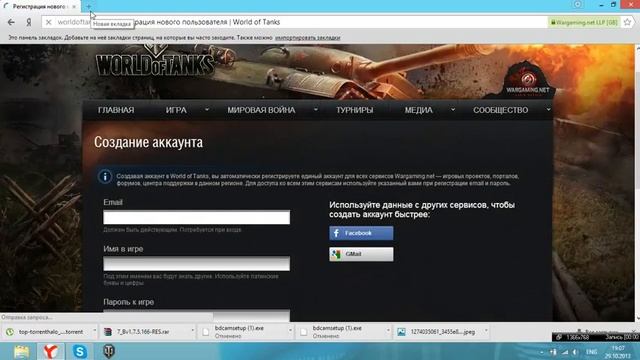Focus the Пароль к игре input field
Screen dimensions: 640x360
point(196,315)
